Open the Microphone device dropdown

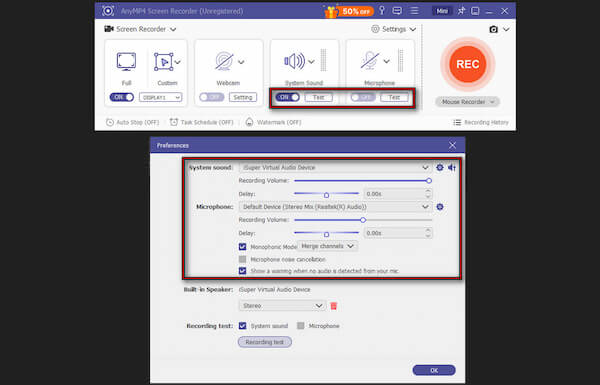[336, 207]
